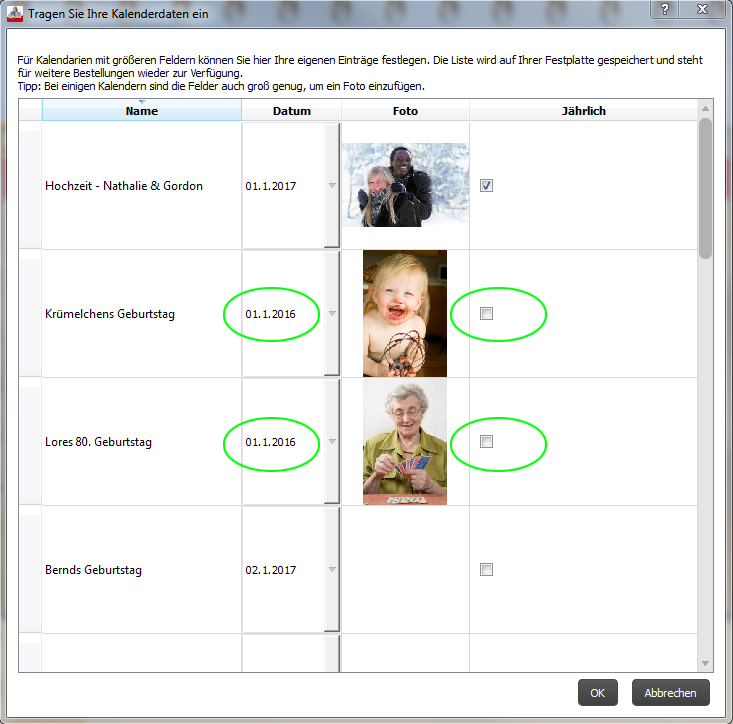Click the date field showing 01.1.2017
The height and width of the screenshot is (724, 733).
pyautogui.click(x=283, y=186)
